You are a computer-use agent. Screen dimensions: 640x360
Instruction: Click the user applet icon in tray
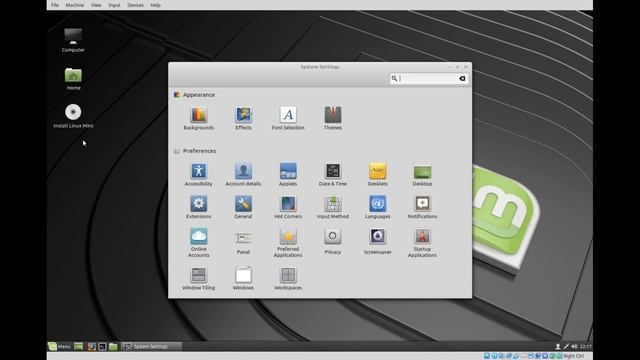558,347
